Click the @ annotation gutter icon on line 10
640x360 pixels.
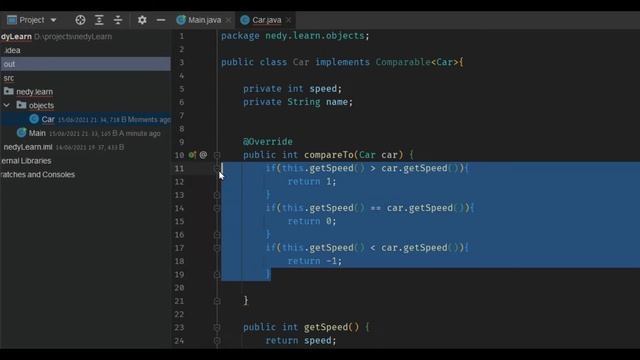(x=203, y=155)
